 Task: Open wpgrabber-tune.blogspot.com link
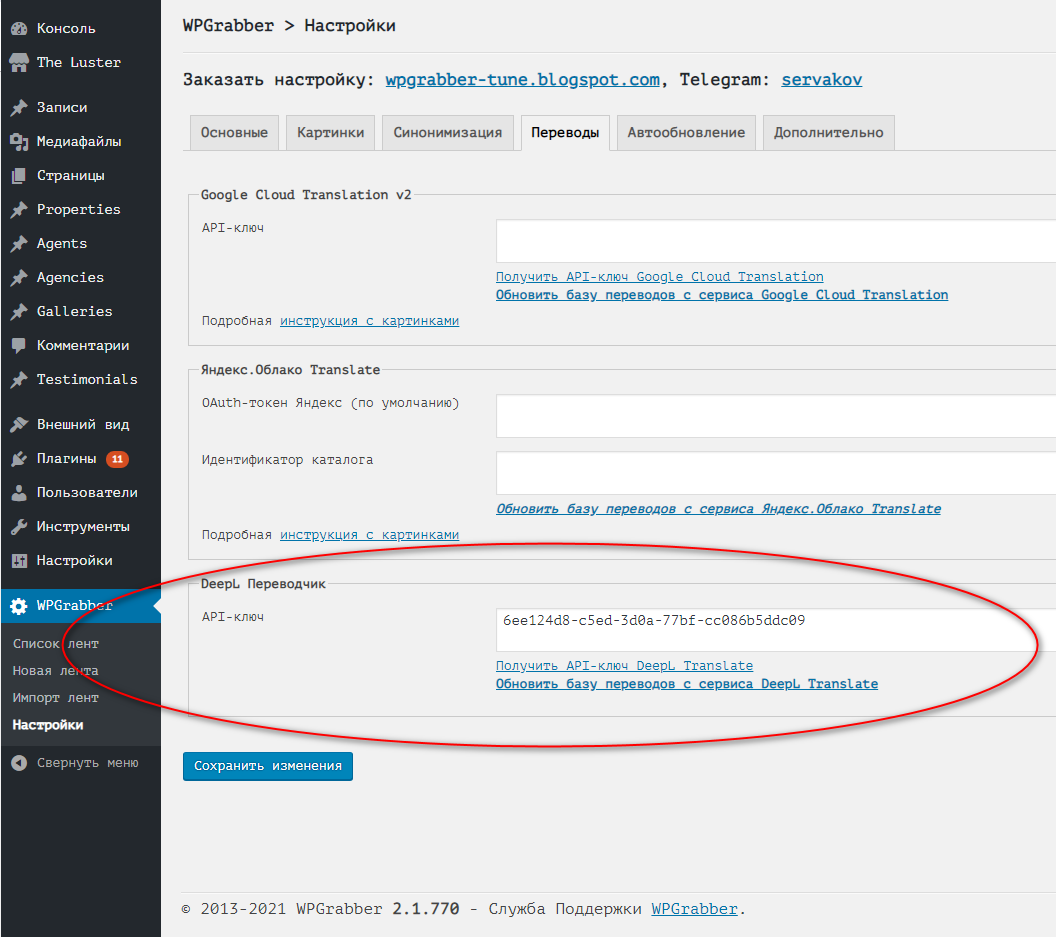tap(523, 80)
